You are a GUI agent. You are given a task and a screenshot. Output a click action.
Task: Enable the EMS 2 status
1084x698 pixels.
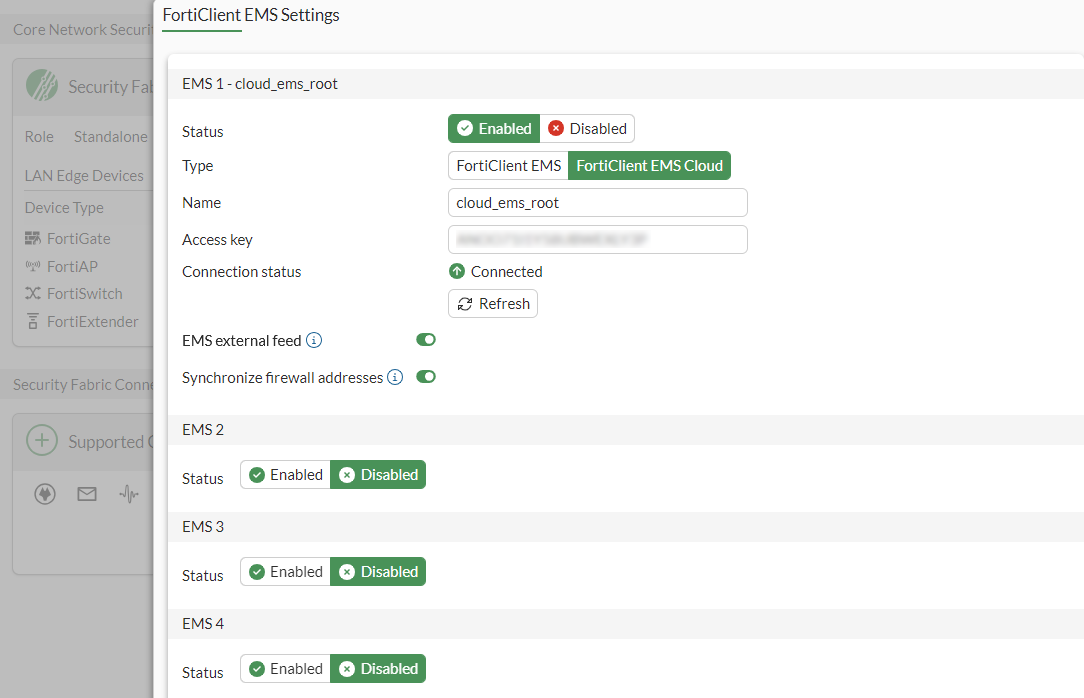pos(286,475)
